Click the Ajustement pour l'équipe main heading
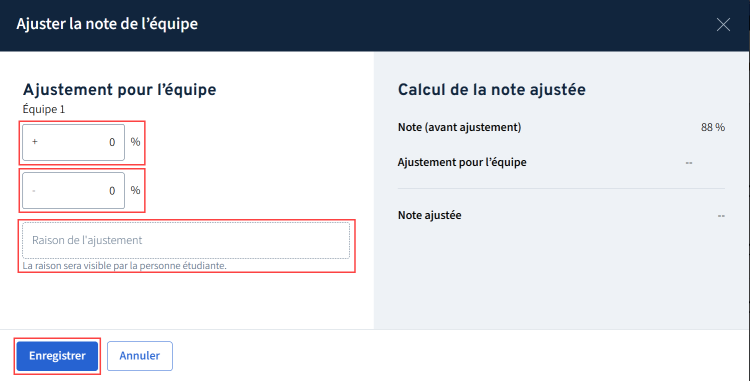750x381 pixels. click(120, 89)
